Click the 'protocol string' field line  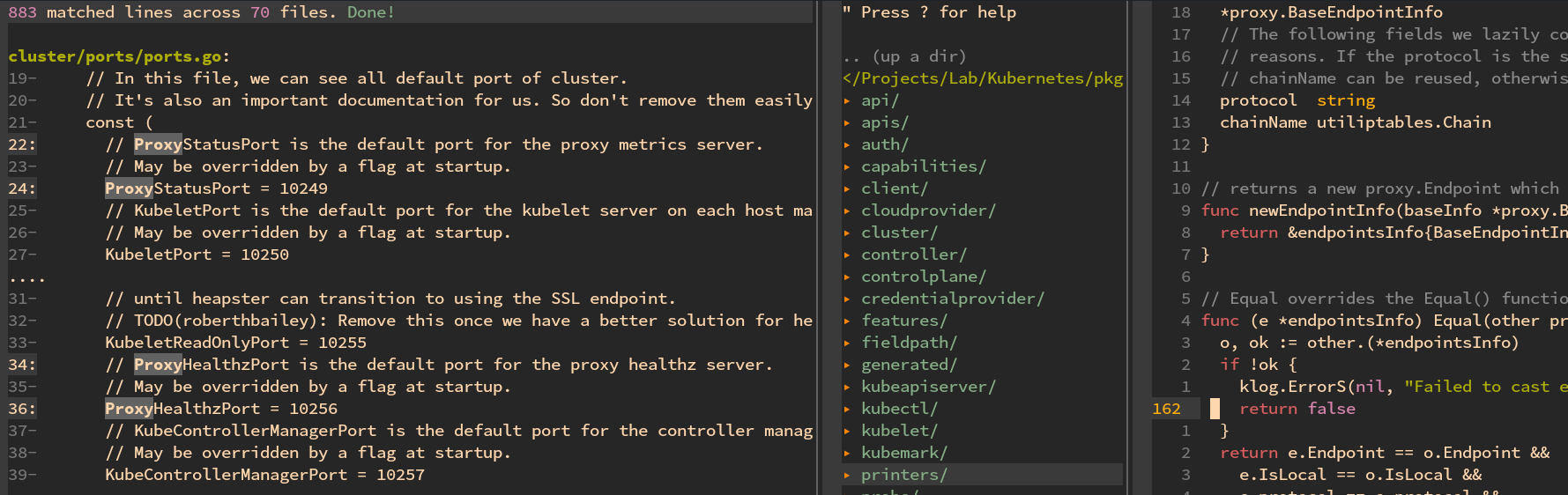pos(1297,100)
